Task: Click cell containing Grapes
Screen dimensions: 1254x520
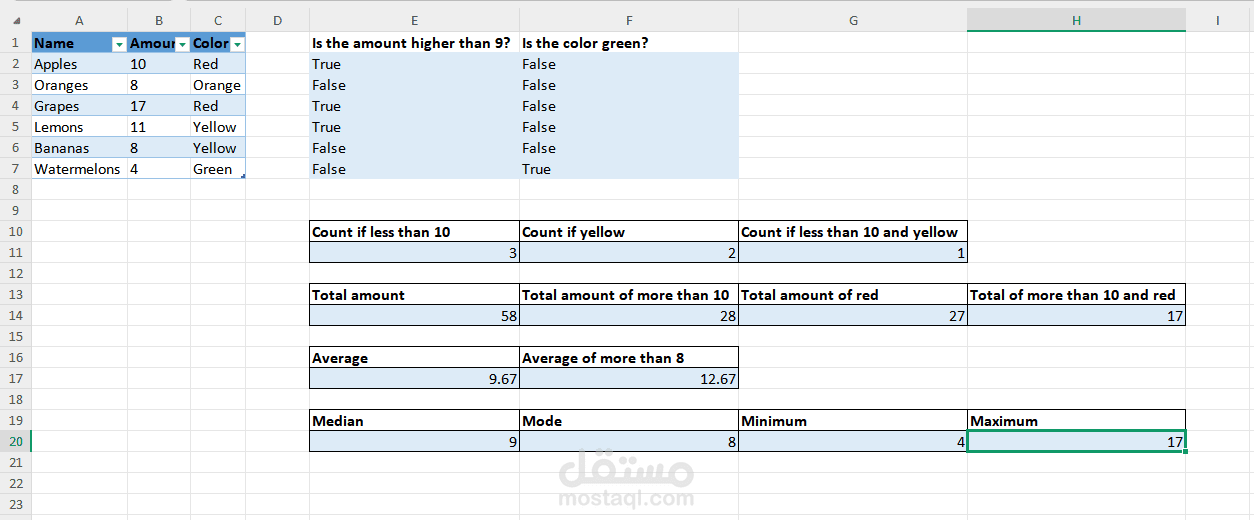Action: click(x=79, y=106)
